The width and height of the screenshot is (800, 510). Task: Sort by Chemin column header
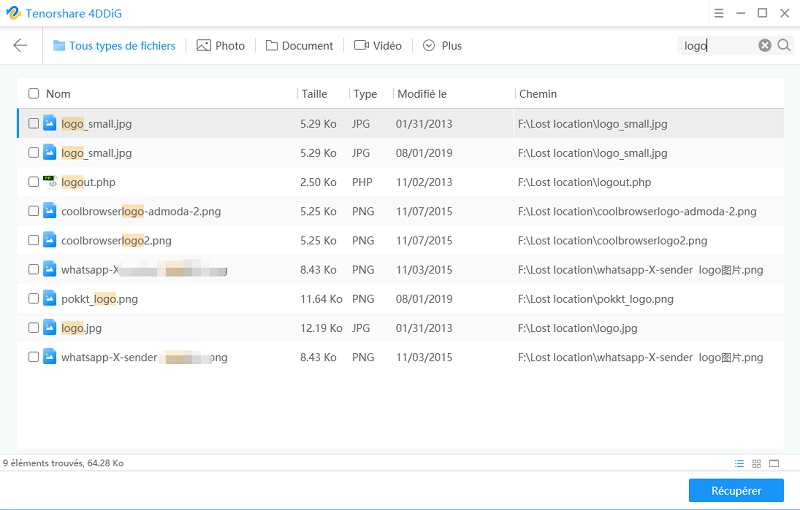(538, 94)
